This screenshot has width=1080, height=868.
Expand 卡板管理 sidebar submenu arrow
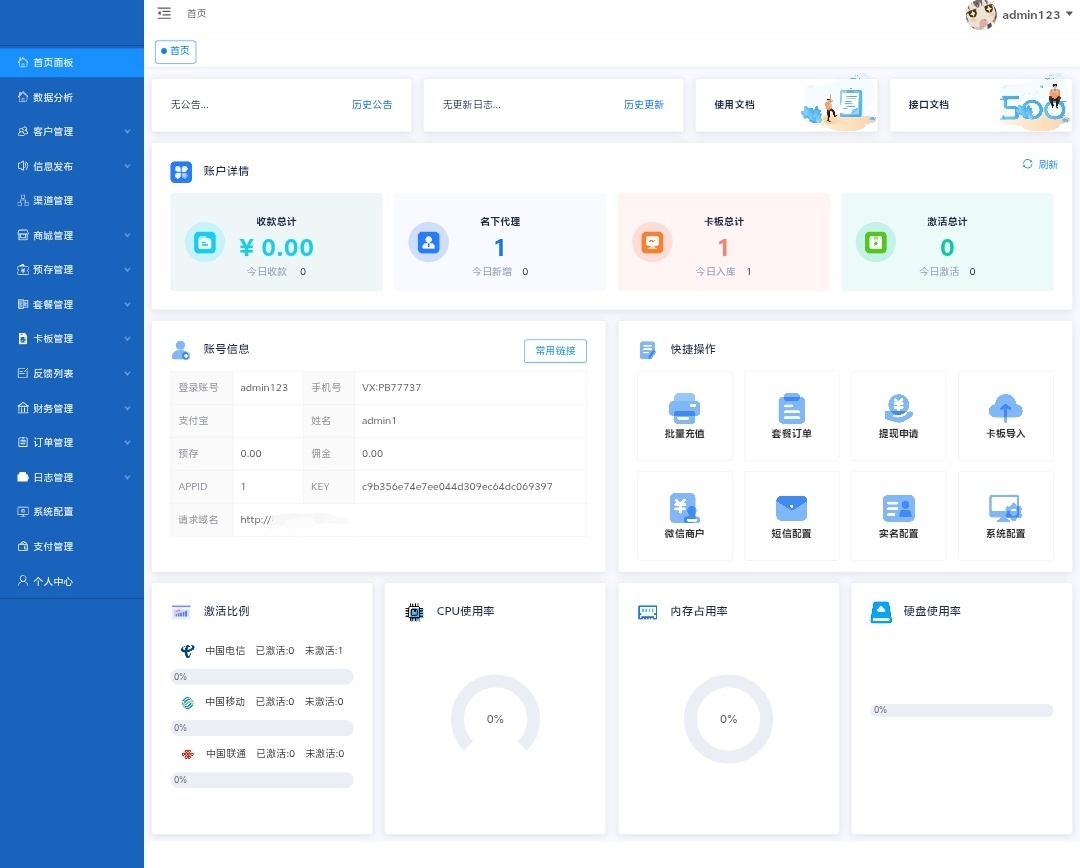(127, 338)
